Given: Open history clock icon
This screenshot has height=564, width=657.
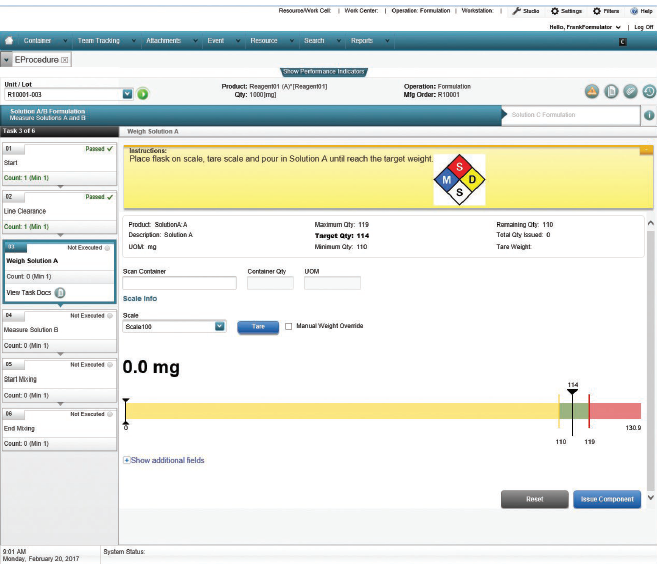Looking at the screenshot, I should tap(649, 91).
